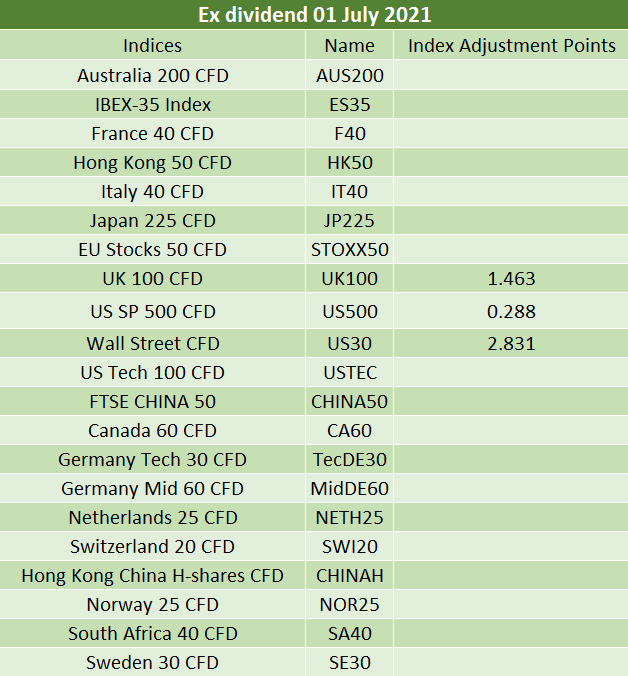Screen dimensions: 628x676
Task: Select the NOR25 symbol cell
Action: tap(350, 604)
